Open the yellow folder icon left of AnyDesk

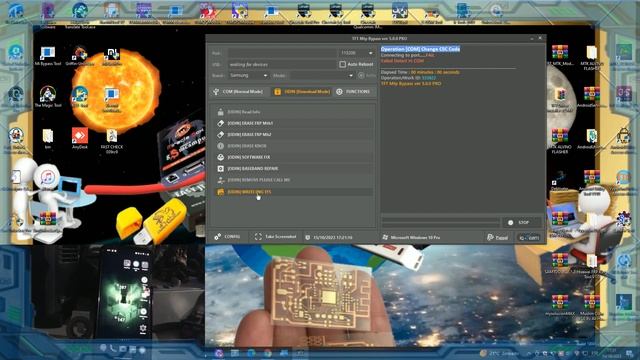click(x=48, y=138)
